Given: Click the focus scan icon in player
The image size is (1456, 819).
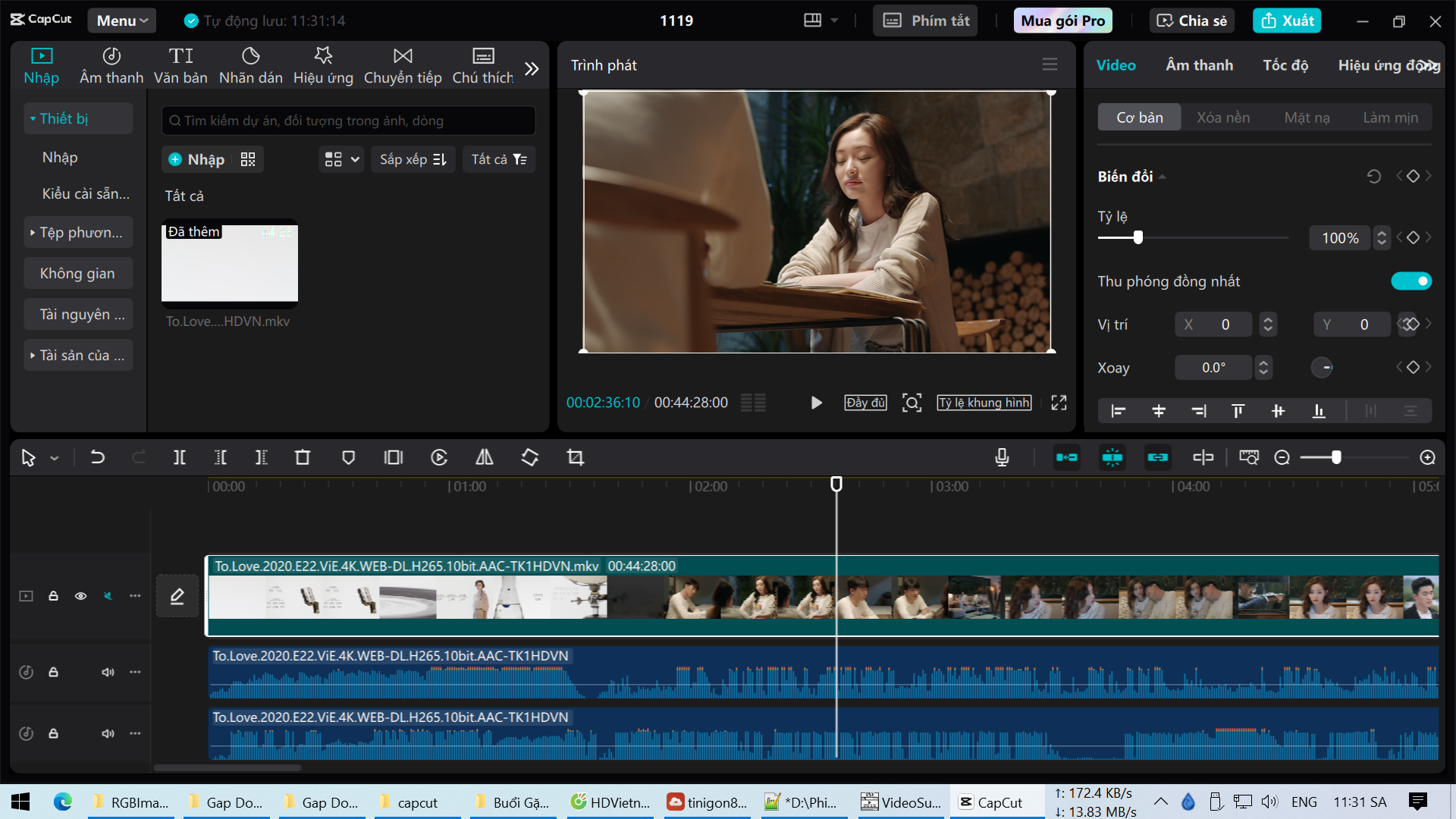Looking at the screenshot, I should [912, 403].
